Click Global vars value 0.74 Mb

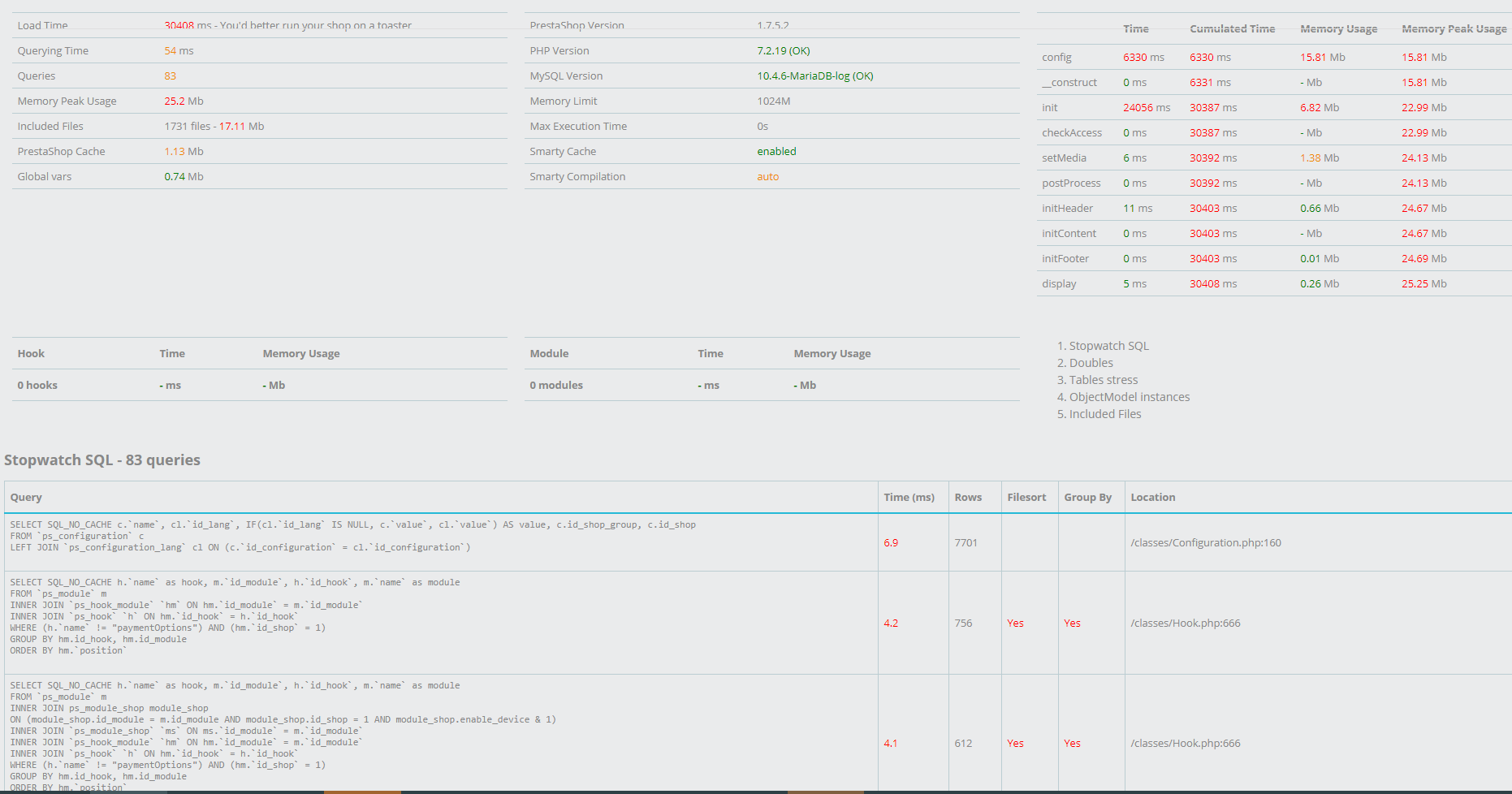184,176
